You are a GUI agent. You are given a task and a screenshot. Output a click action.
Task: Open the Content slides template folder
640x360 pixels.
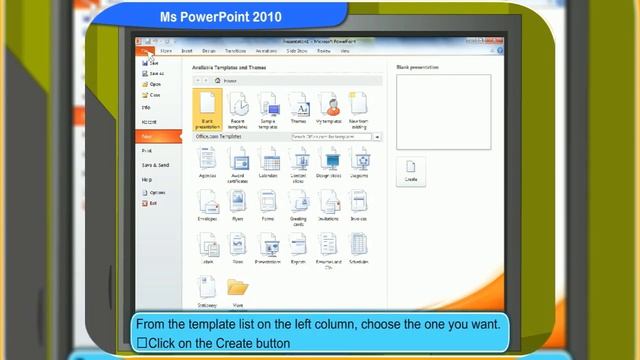coord(298,165)
